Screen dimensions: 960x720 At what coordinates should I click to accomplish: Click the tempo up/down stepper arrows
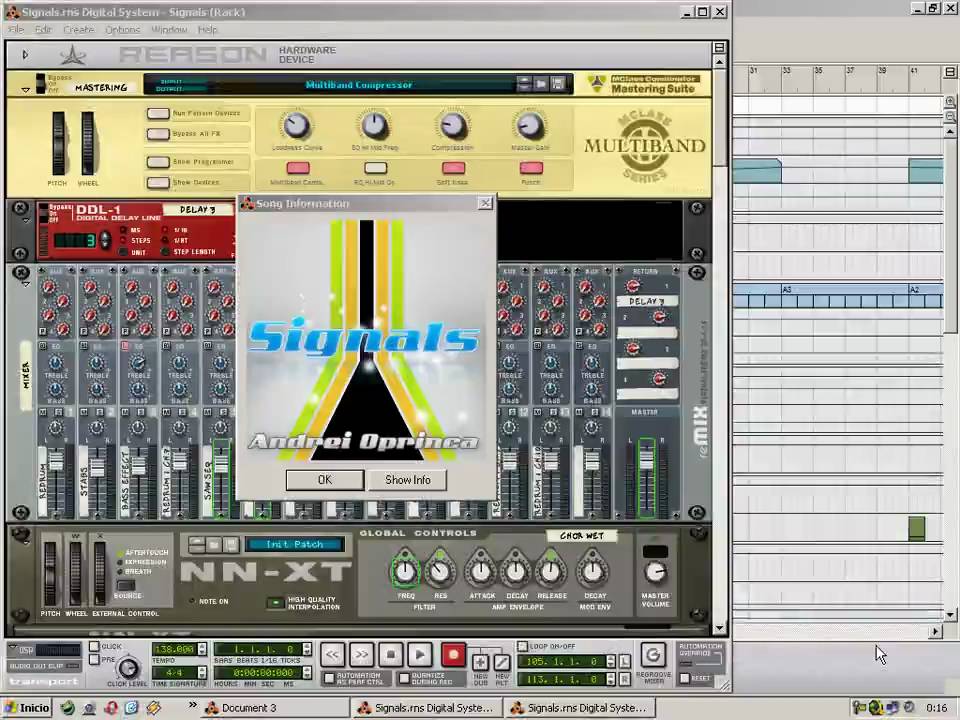click(203, 649)
